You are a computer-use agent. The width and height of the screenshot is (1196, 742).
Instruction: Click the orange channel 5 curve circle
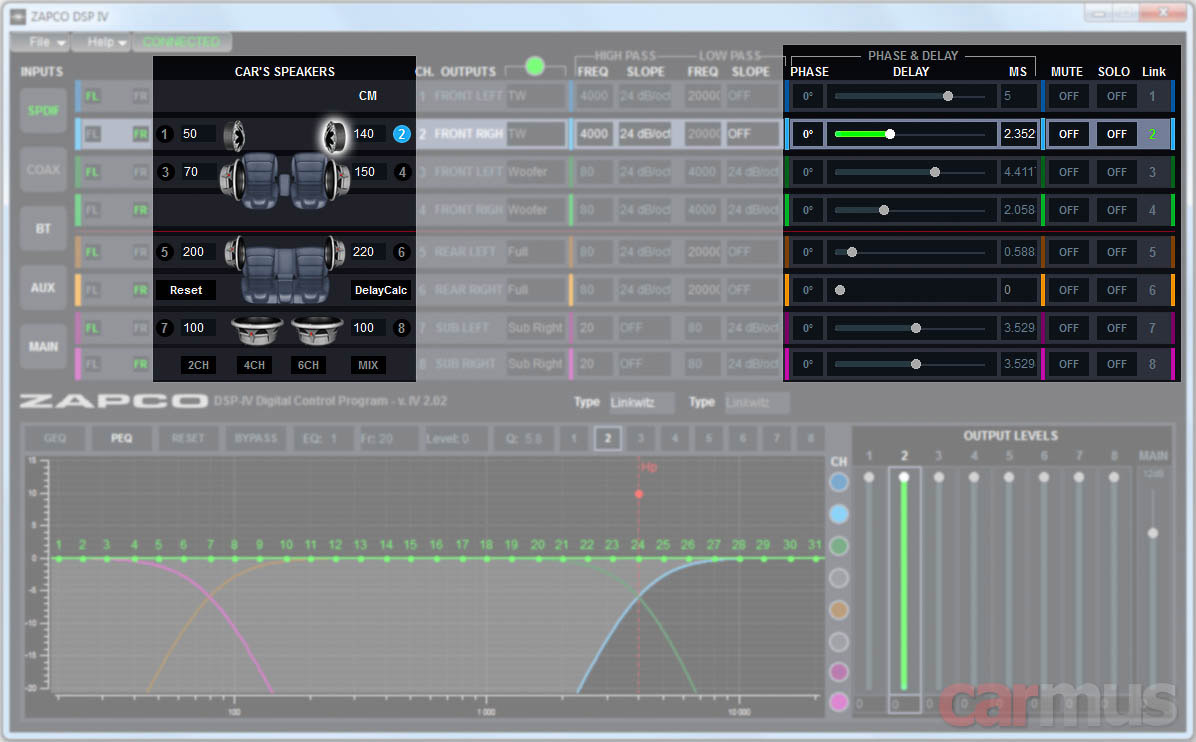(x=839, y=610)
